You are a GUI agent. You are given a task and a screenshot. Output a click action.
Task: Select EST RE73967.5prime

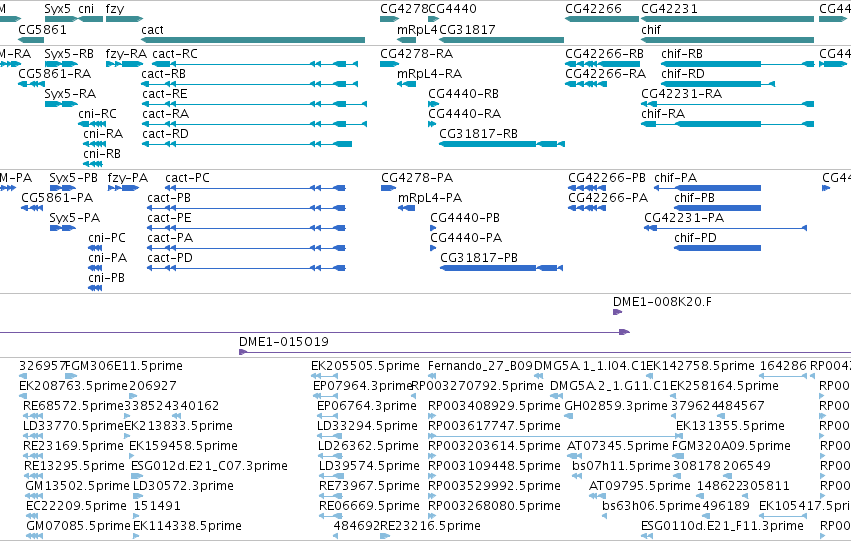point(331,496)
